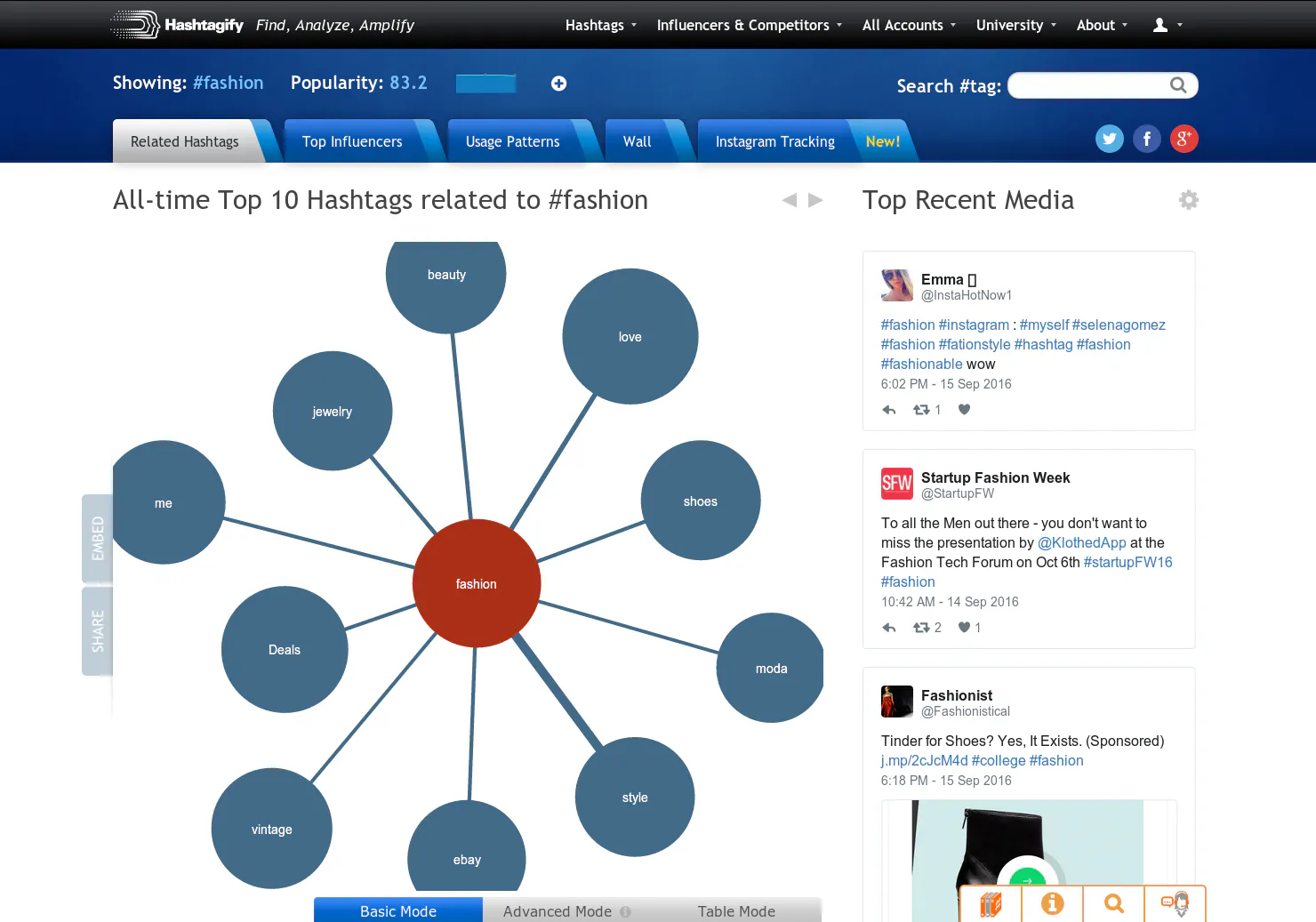Select the vintage hashtag node
The width and height of the screenshot is (1316, 922).
coord(272,829)
